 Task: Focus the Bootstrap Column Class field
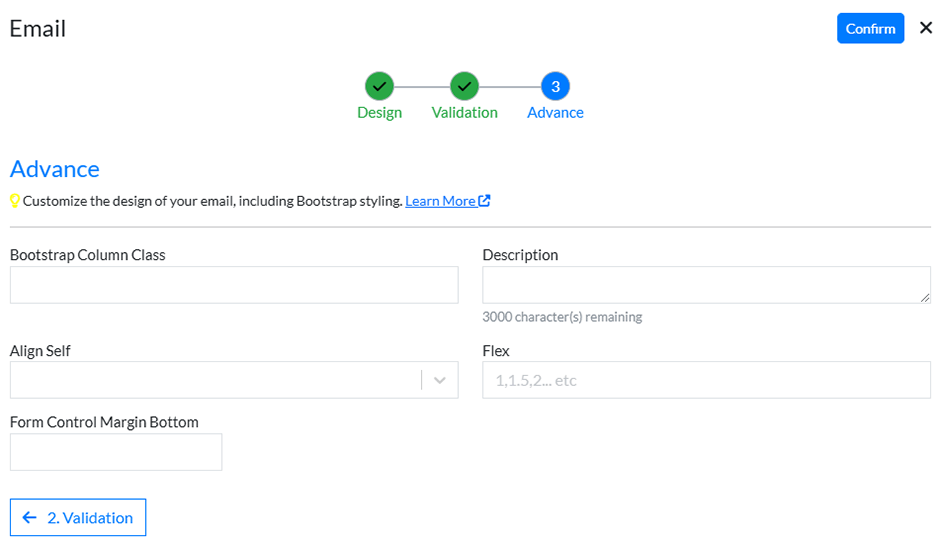click(234, 285)
